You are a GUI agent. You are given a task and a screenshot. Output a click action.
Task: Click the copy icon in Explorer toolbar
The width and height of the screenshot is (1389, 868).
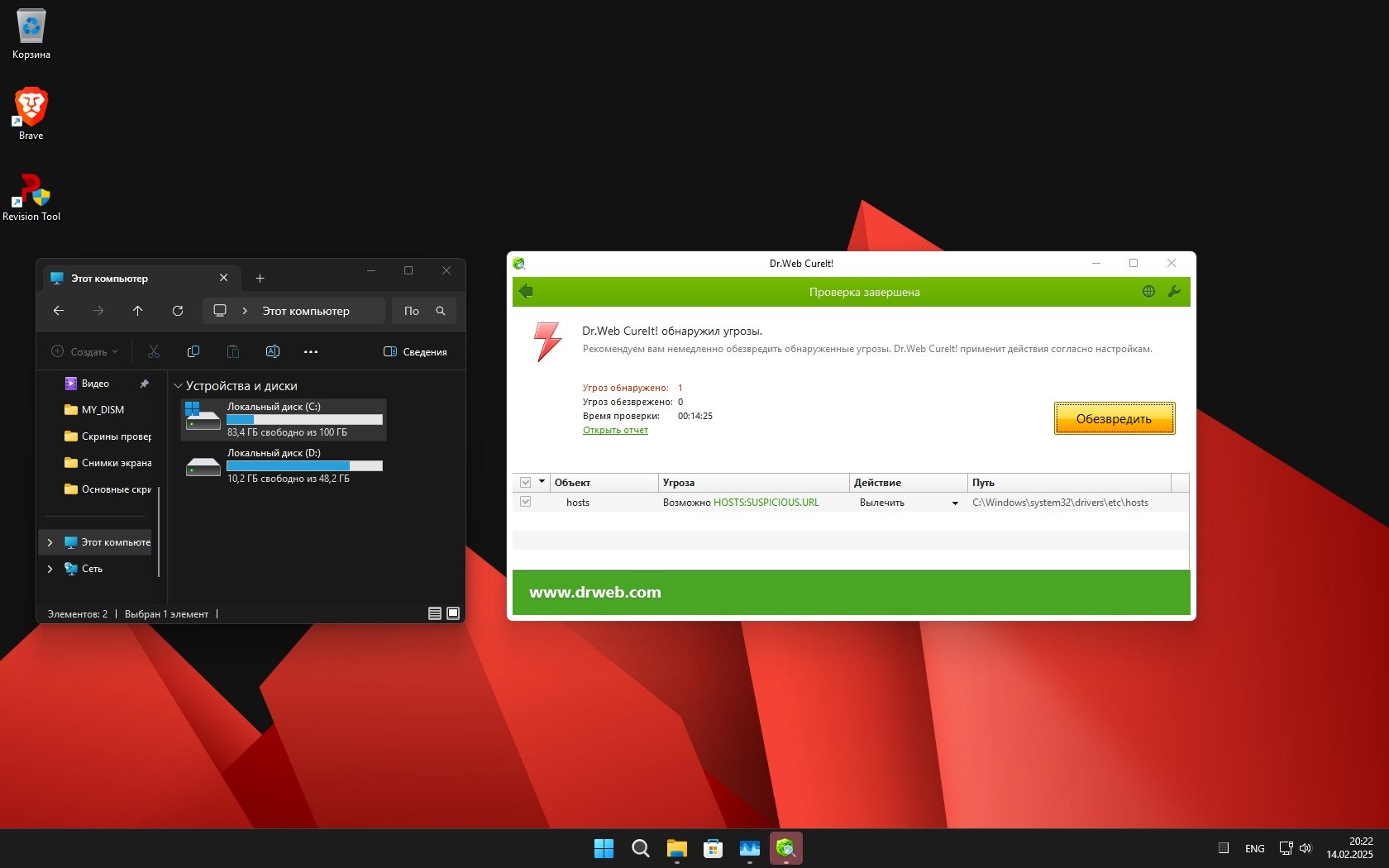193,352
